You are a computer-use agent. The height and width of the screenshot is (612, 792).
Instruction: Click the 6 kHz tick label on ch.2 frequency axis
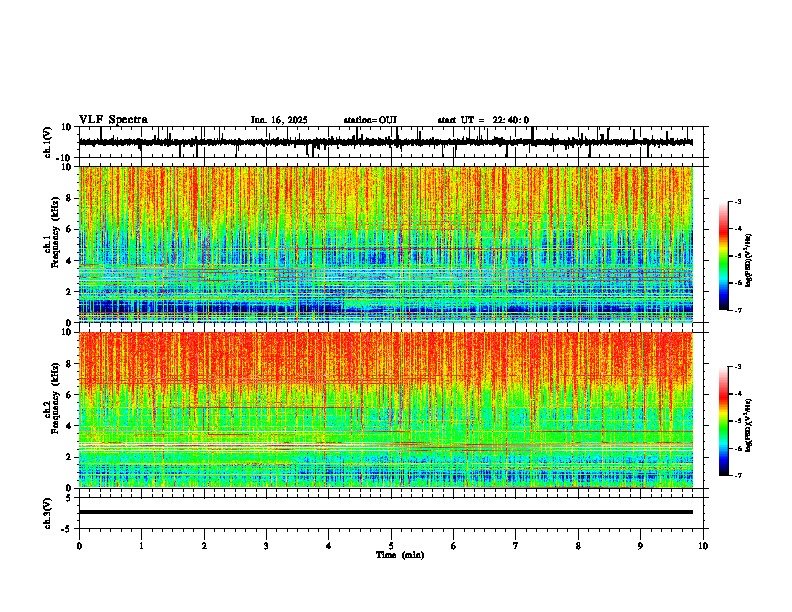[69, 395]
